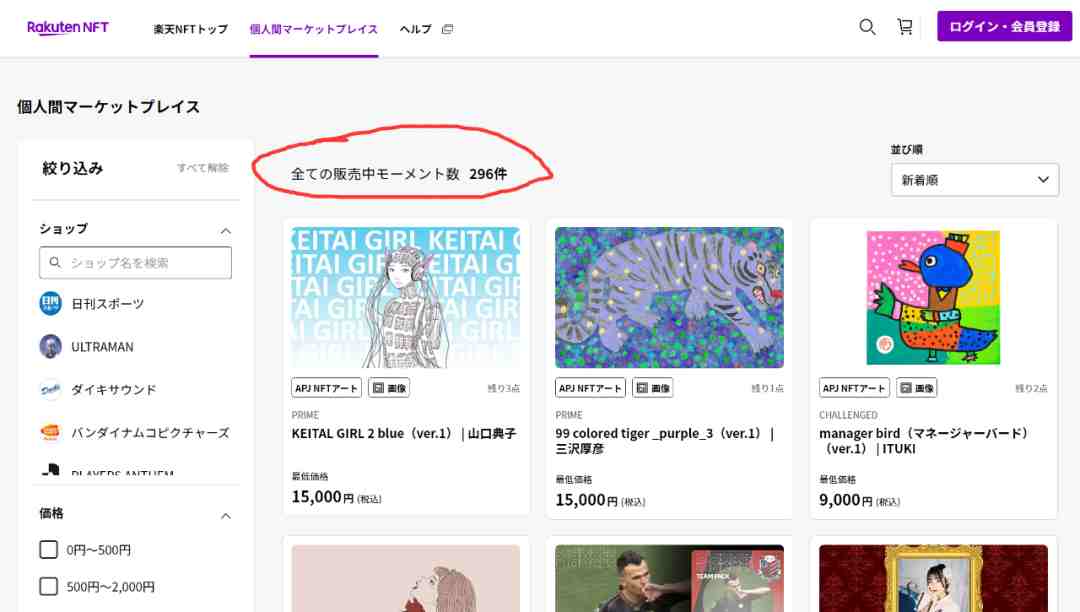The width and height of the screenshot is (1080, 612).
Task: Collapse the 価格 filter section
Action: [x=225, y=516]
